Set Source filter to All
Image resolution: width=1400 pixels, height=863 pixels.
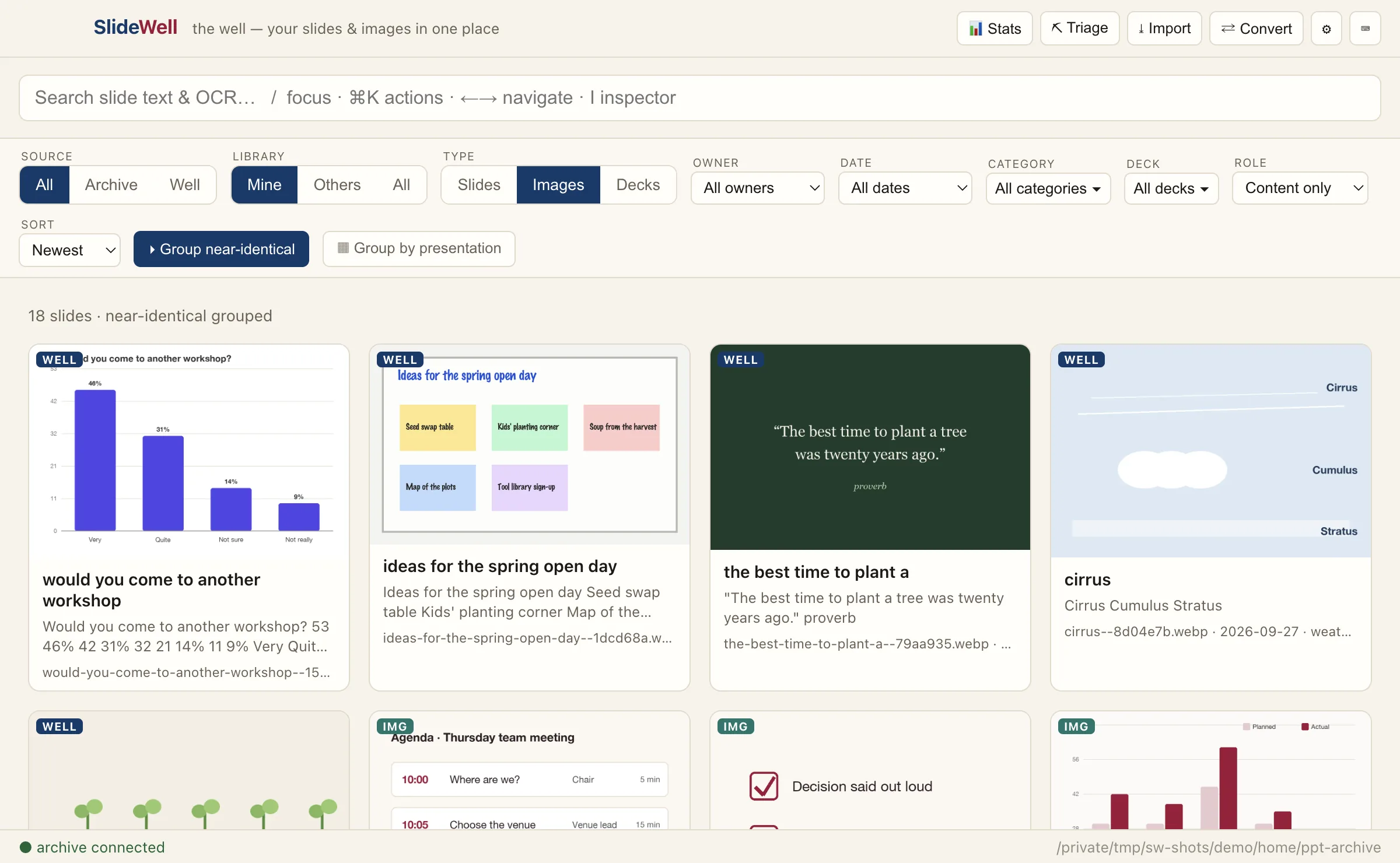[x=44, y=185]
